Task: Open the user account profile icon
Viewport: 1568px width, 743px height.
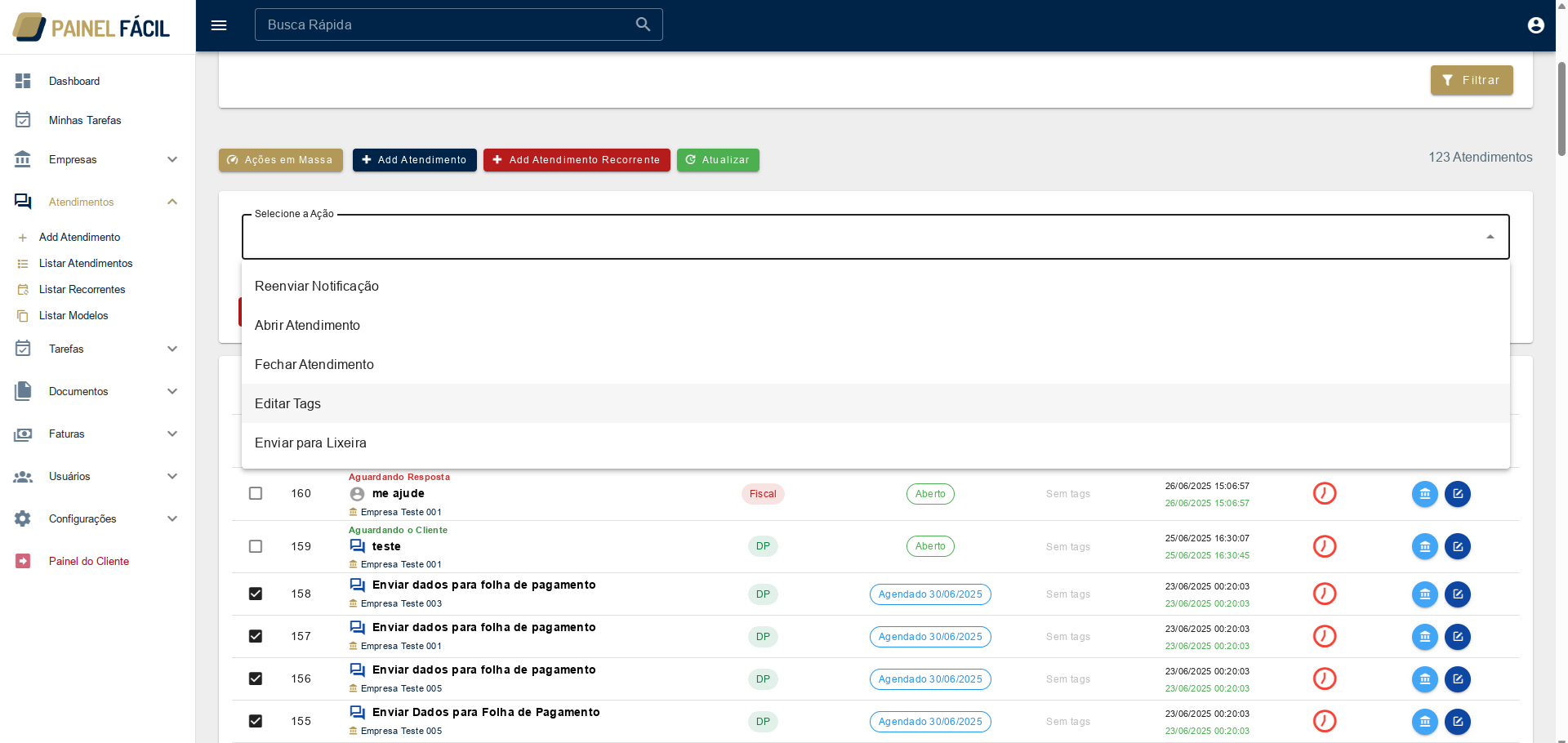Action: pyautogui.click(x=1535, y=25)
